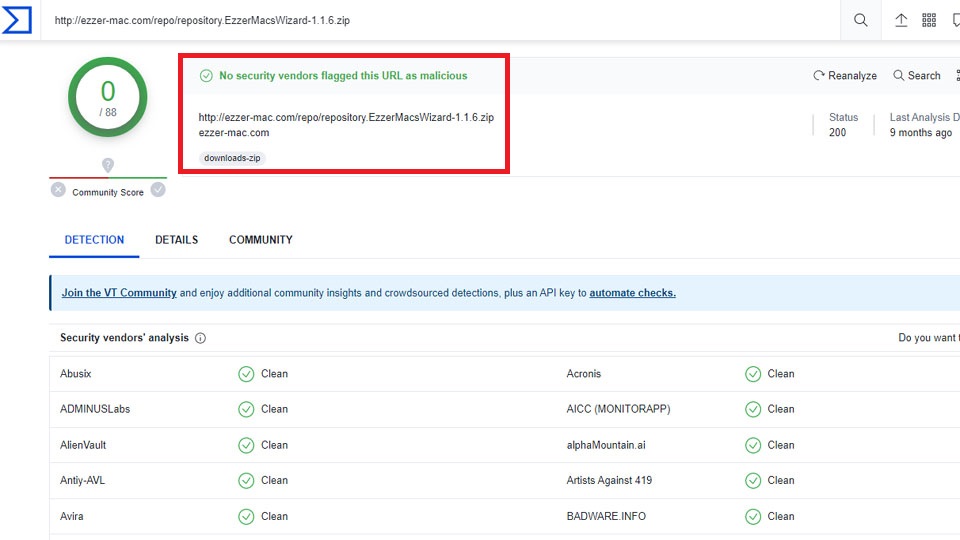Click the AlienVault vendor name

[83, 445]
